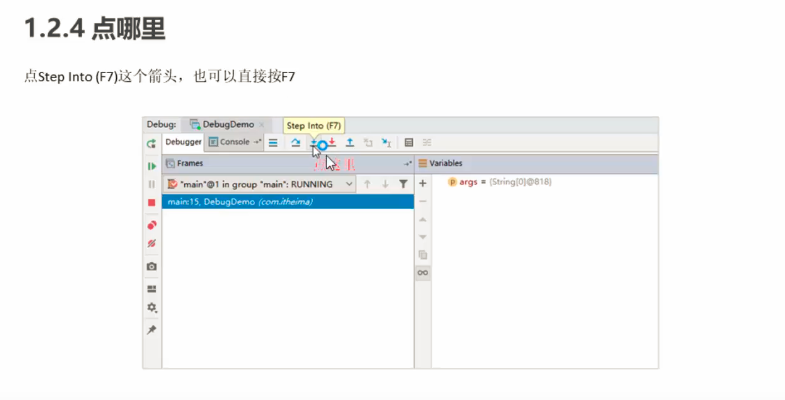Click the Move Watch Up triangle
Screen dimensions: 785x400
[423, 219]
